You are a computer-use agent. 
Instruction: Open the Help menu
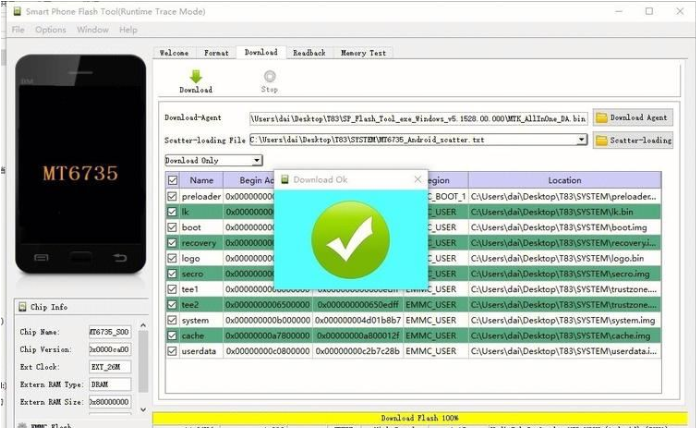[x=128, y=30]
